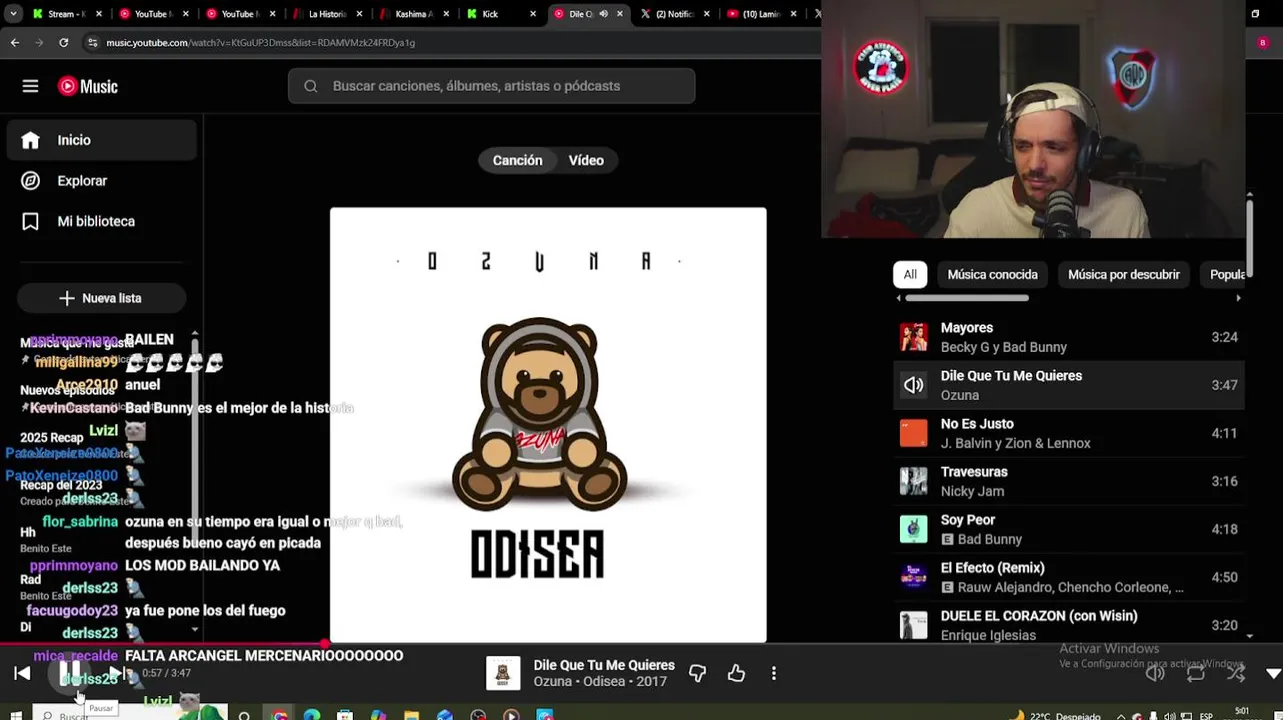This screenshot has height=720, width=1283.
Task: Collapse the player page with down arrow
Action: click(x=1273, y=674)
